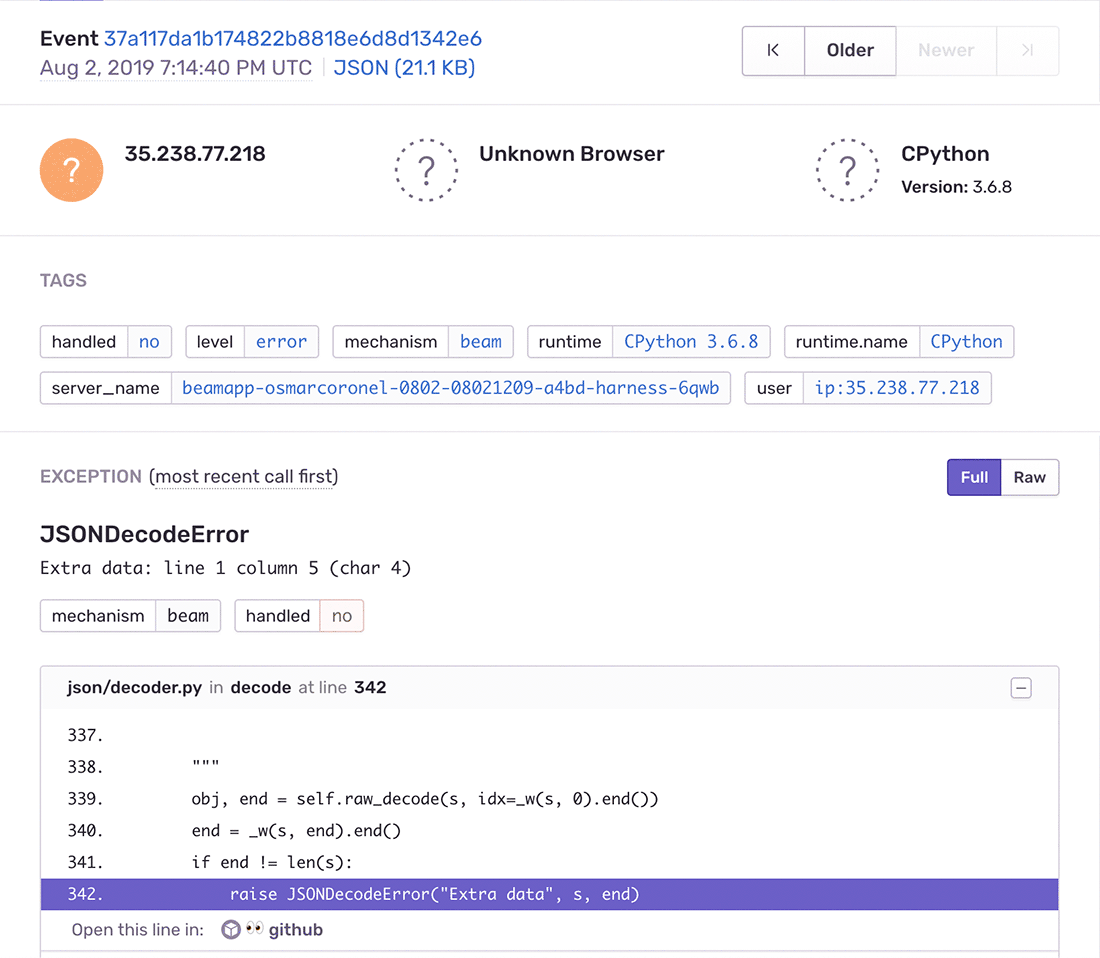The width and height of the screenshot is (1100, 958).
Task: Open the JSON (21.1 KB) link
Action: (404, 68)
